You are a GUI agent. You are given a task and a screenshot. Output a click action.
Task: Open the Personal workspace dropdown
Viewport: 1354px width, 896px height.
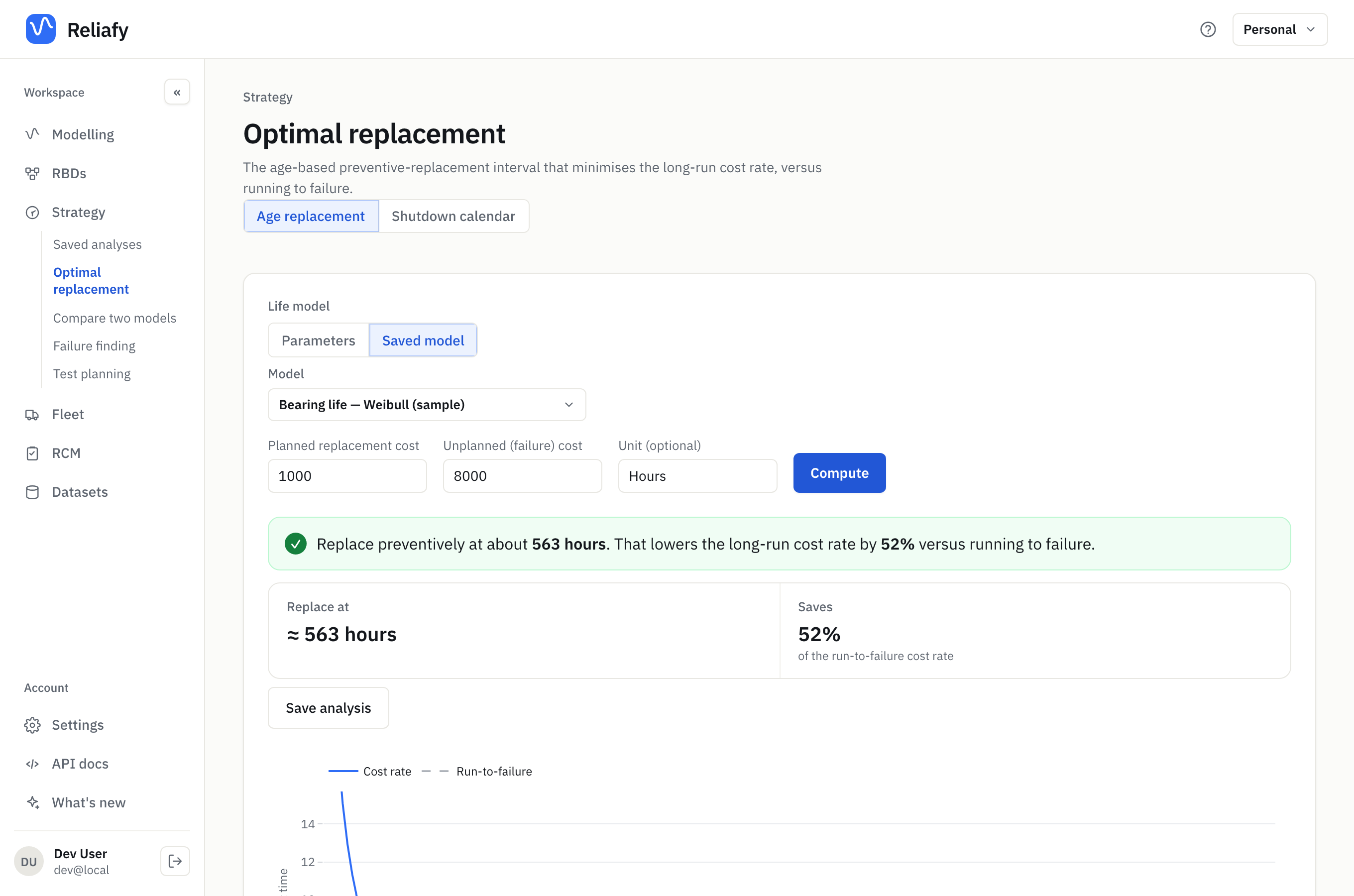(1280, 29)
